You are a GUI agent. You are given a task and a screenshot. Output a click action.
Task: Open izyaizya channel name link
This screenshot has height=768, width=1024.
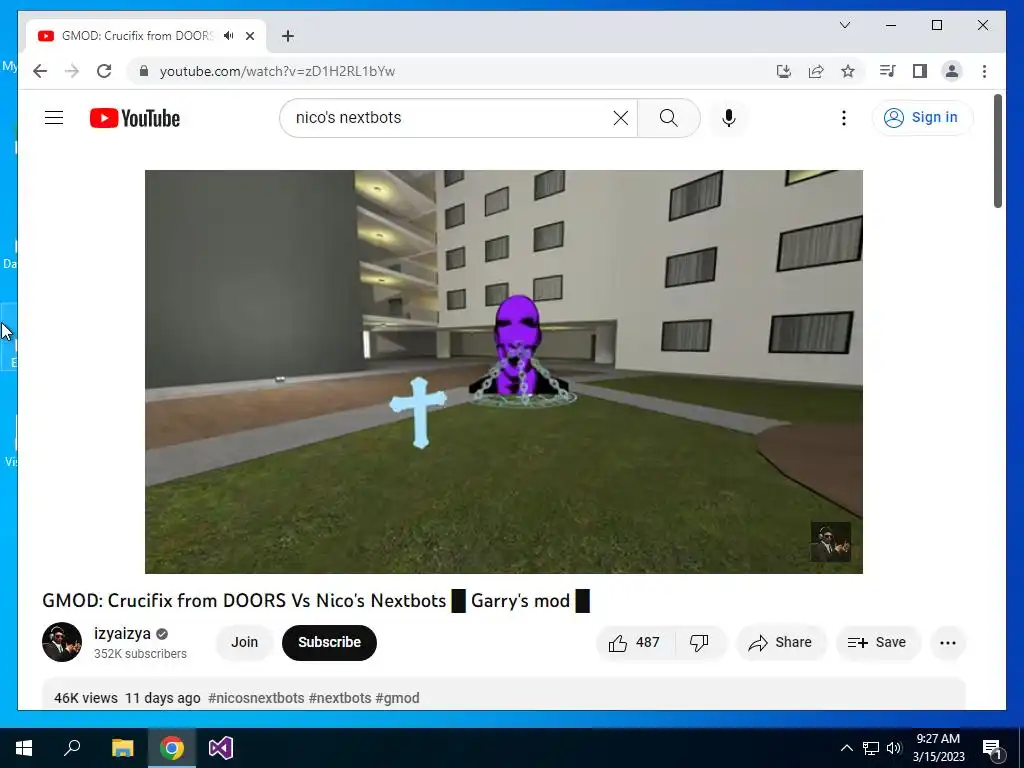tap(122, 633)
